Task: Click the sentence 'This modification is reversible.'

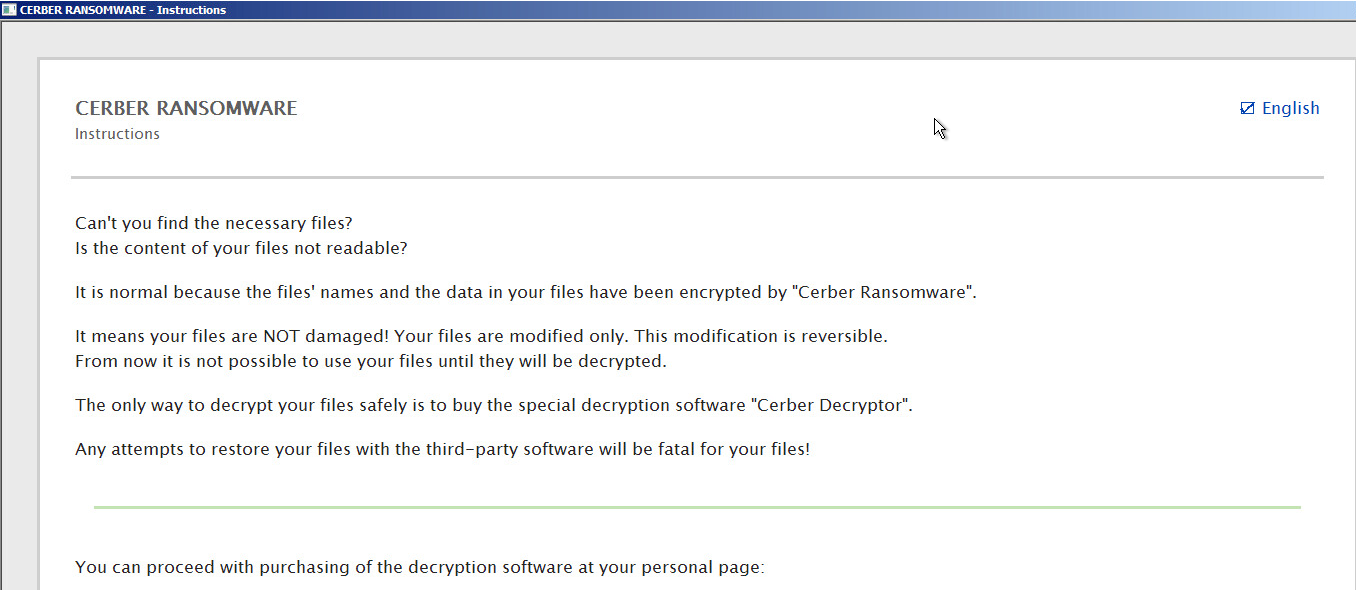Action: click(760, 337)
